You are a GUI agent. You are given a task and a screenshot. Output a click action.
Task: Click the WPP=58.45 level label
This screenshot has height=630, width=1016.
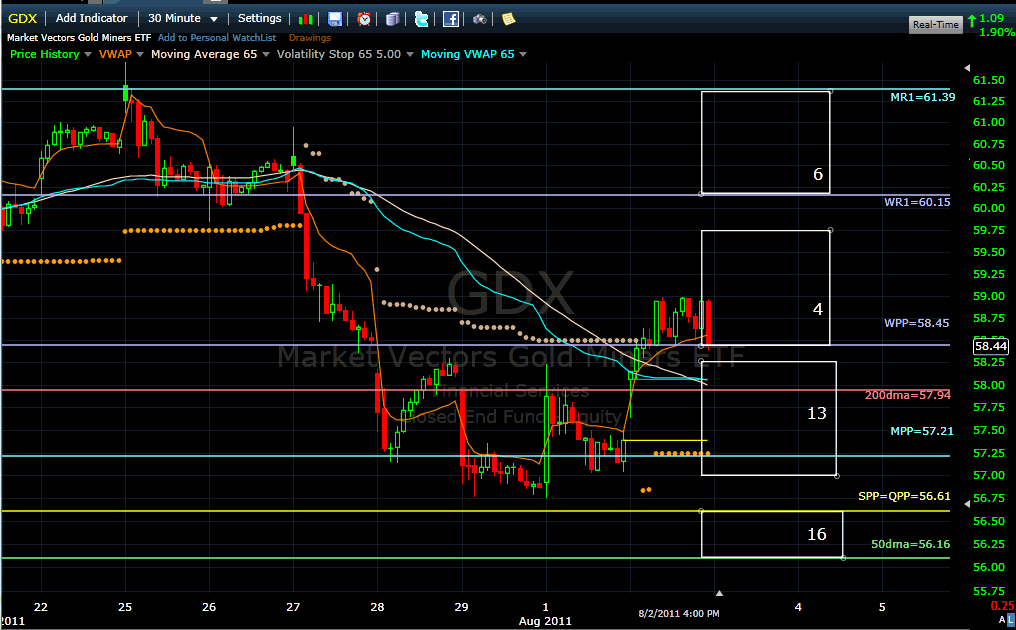[917, 323]
